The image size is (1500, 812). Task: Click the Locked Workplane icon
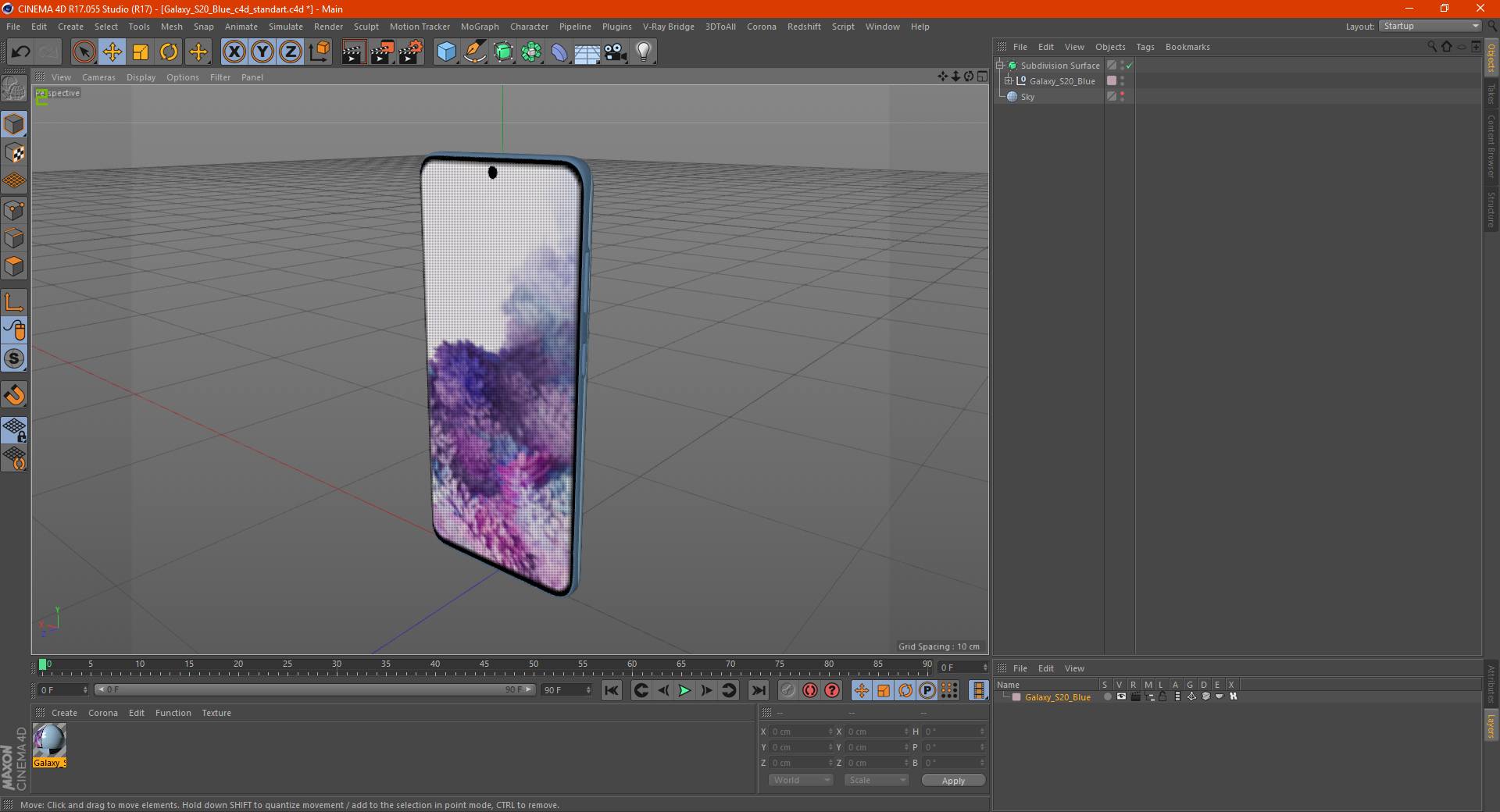[x=14, y=430]
